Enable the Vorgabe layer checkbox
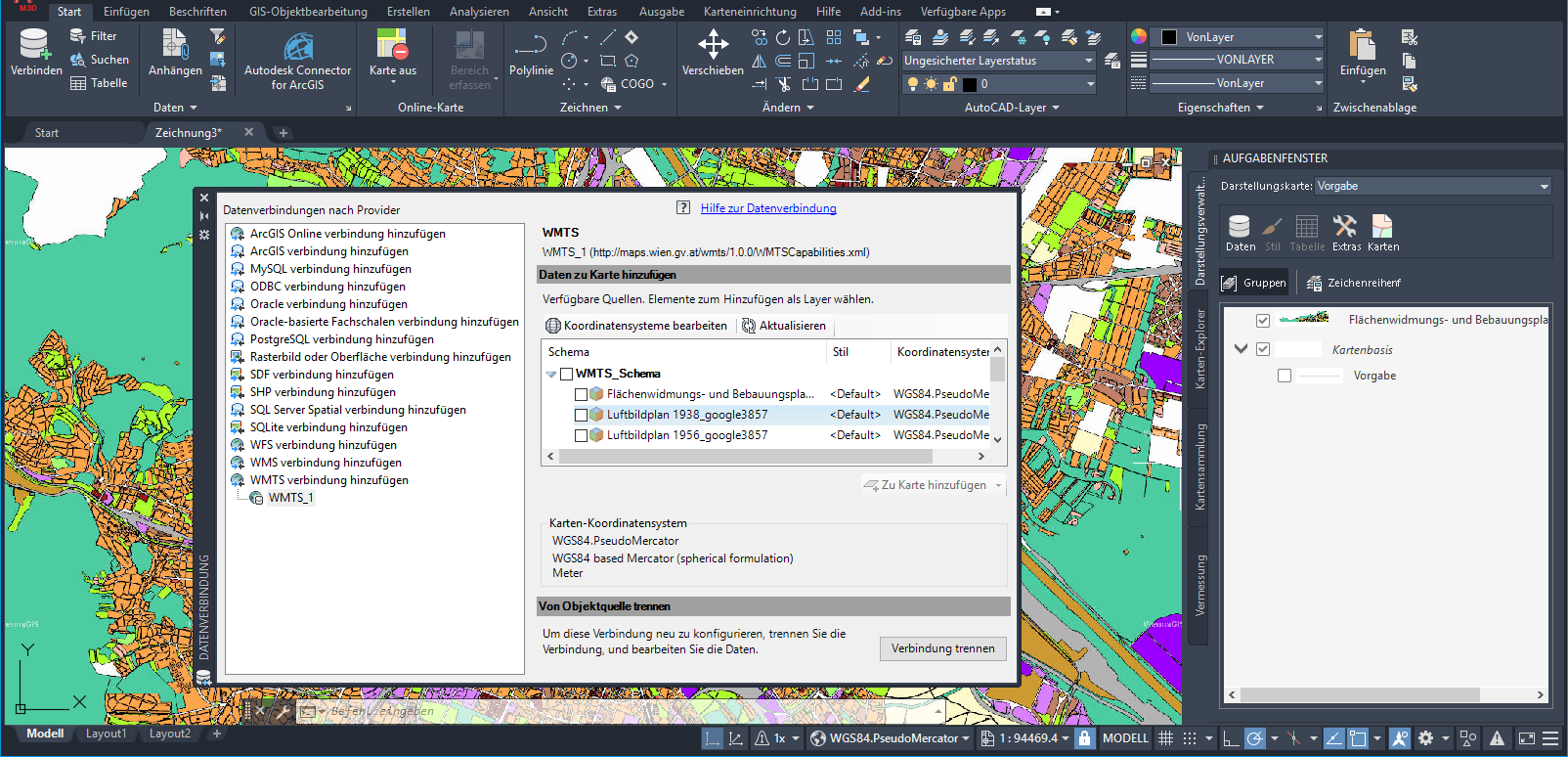Screen dimensions: 1568x757 [x=1285, y=376]
